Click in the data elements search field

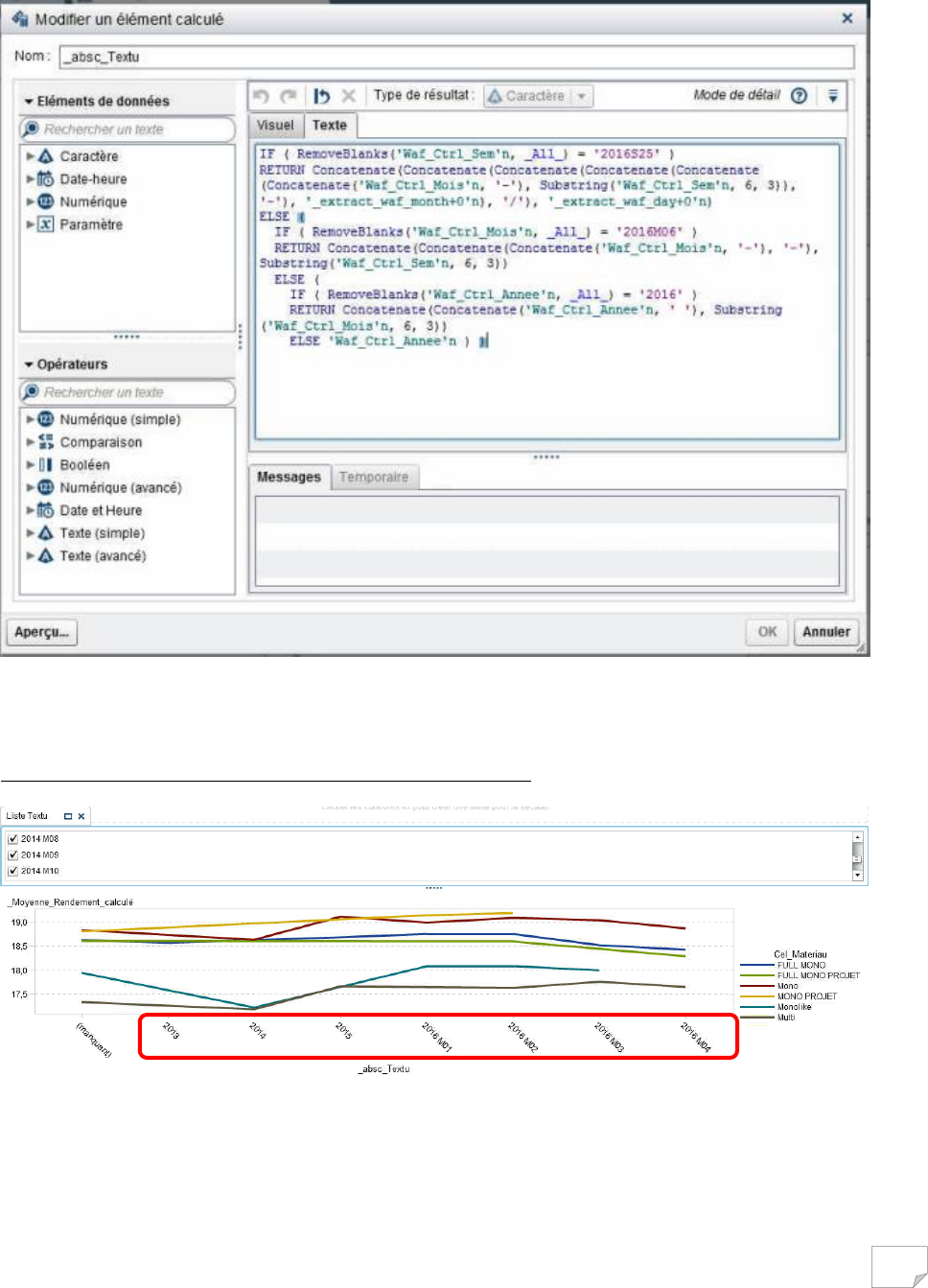click(x=128, y=129)
